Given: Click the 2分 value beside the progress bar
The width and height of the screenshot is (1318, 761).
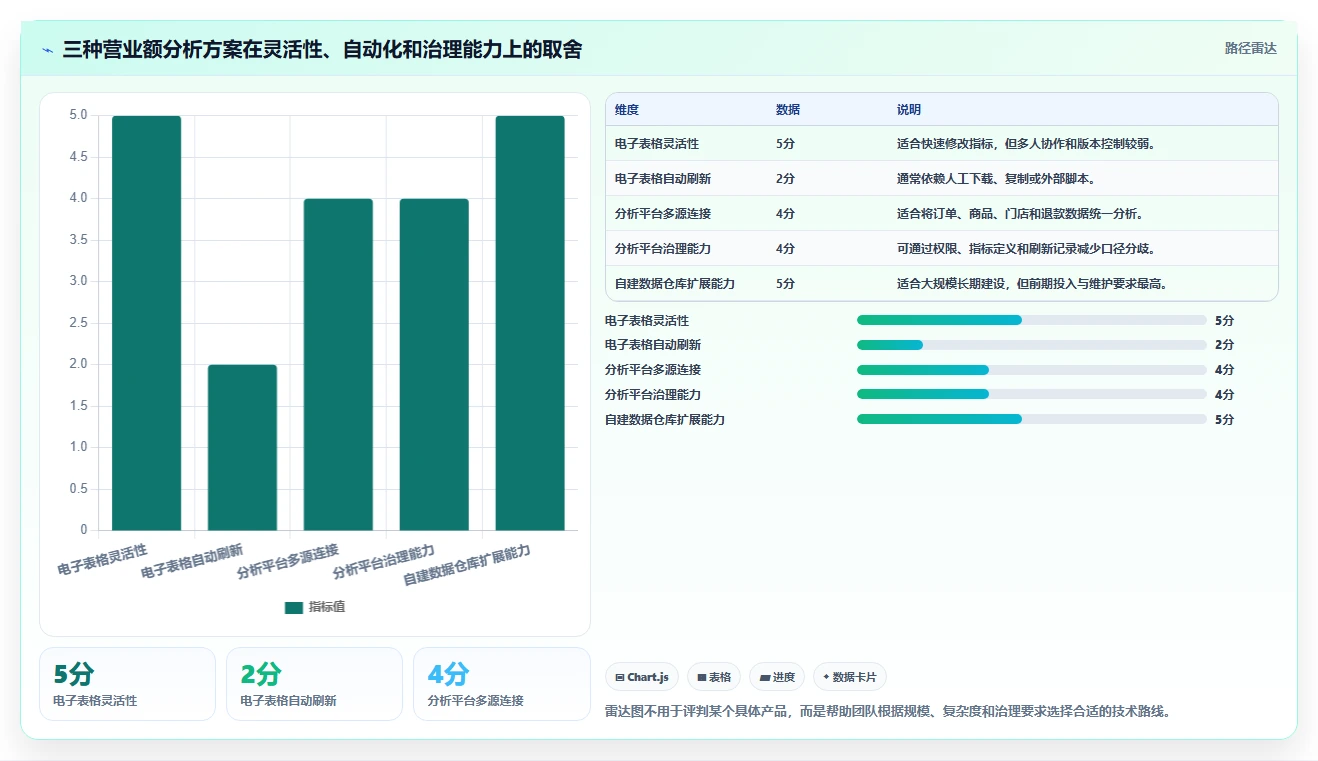Looking at the screenshot, I should pos(1224,345).
